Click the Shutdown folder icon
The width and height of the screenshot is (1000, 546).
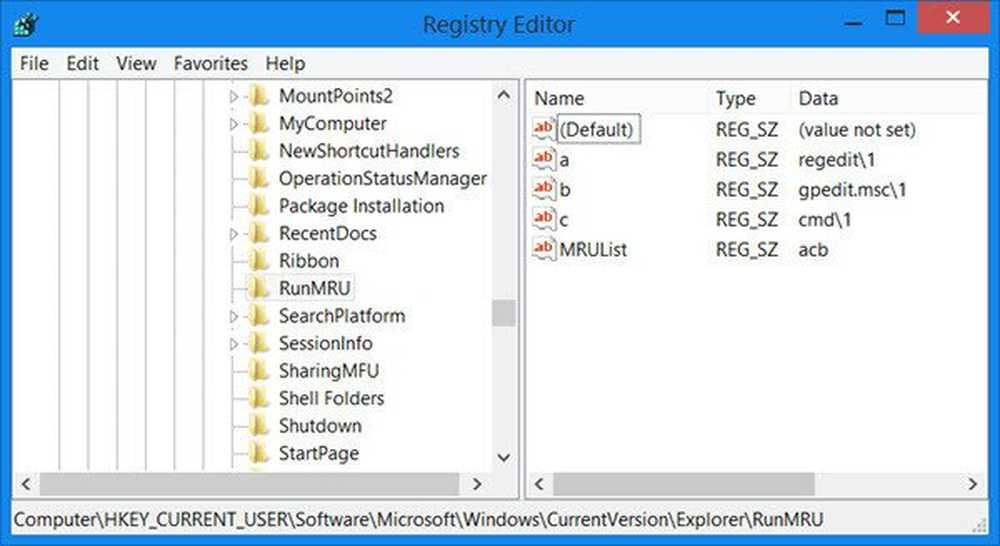(259, 425)
